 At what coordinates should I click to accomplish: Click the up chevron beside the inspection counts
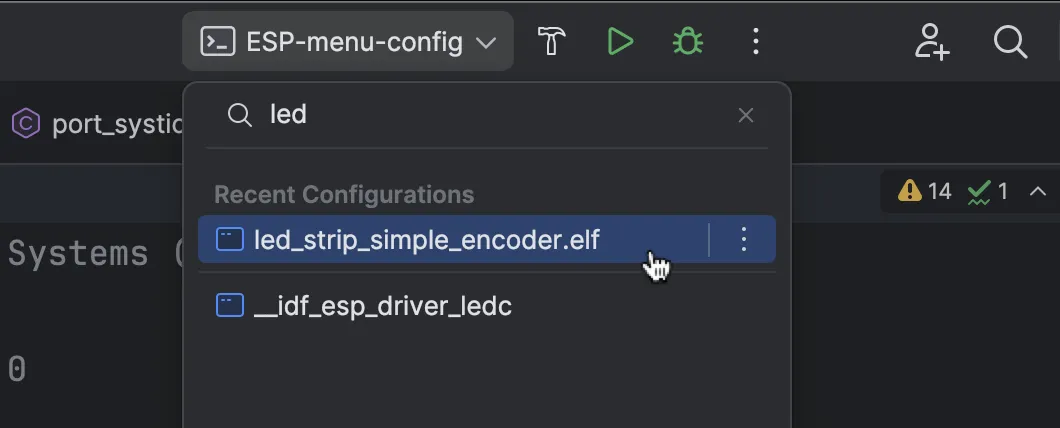[x=1038, y=190]
